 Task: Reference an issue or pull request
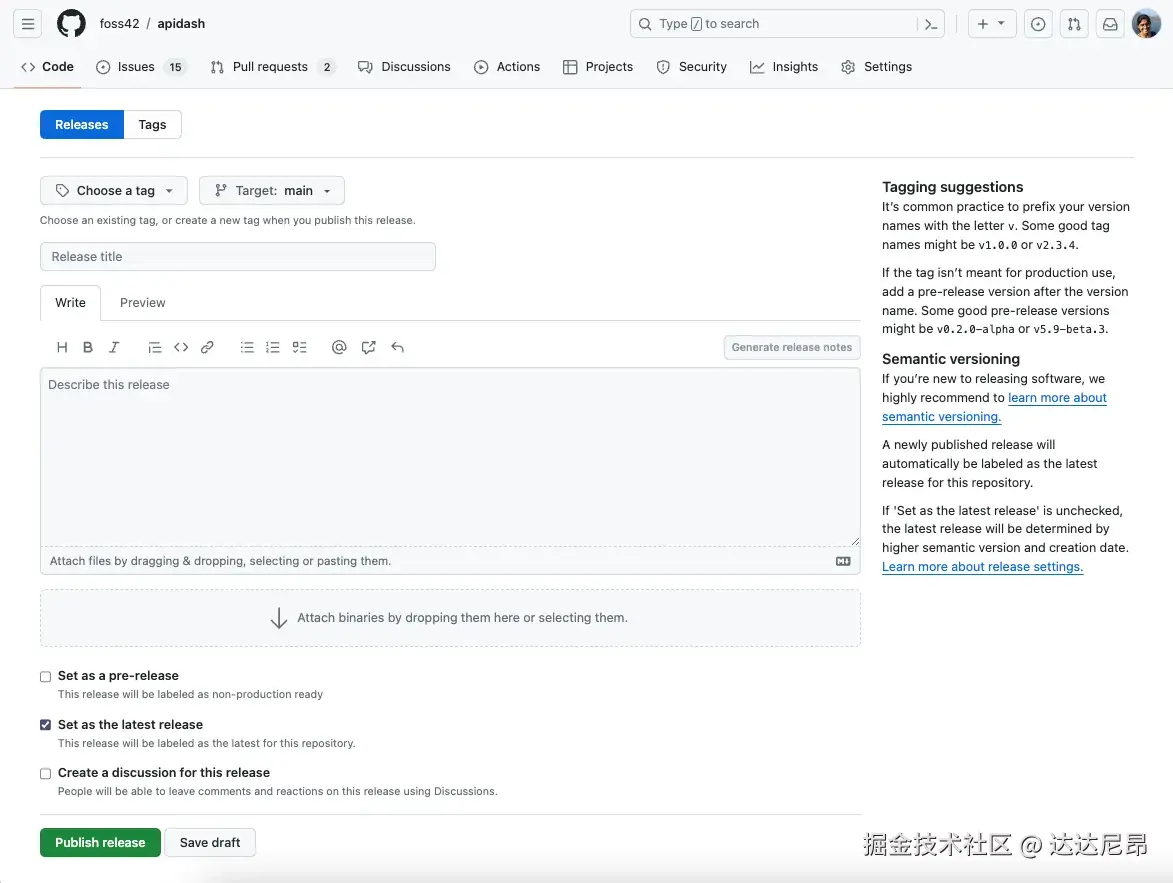pos(368,347)
